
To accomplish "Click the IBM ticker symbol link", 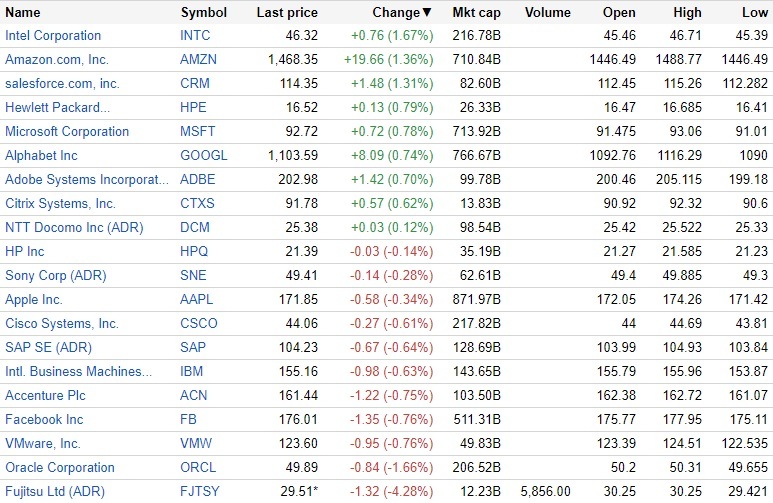I will click(x=191, y=371).
